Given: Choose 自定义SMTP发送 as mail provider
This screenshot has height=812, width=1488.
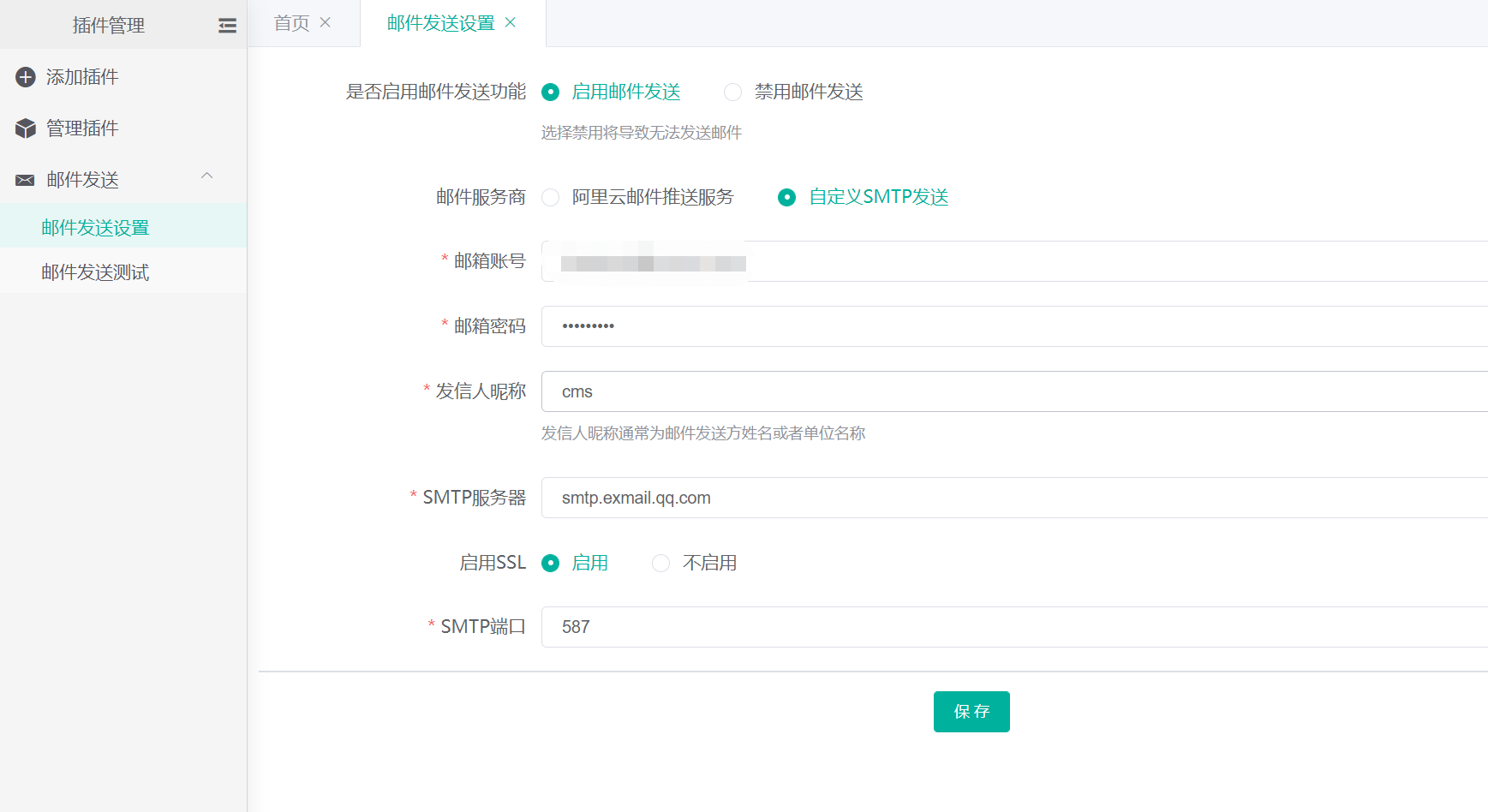Looking at the screenshot, I should pos(786,198).
